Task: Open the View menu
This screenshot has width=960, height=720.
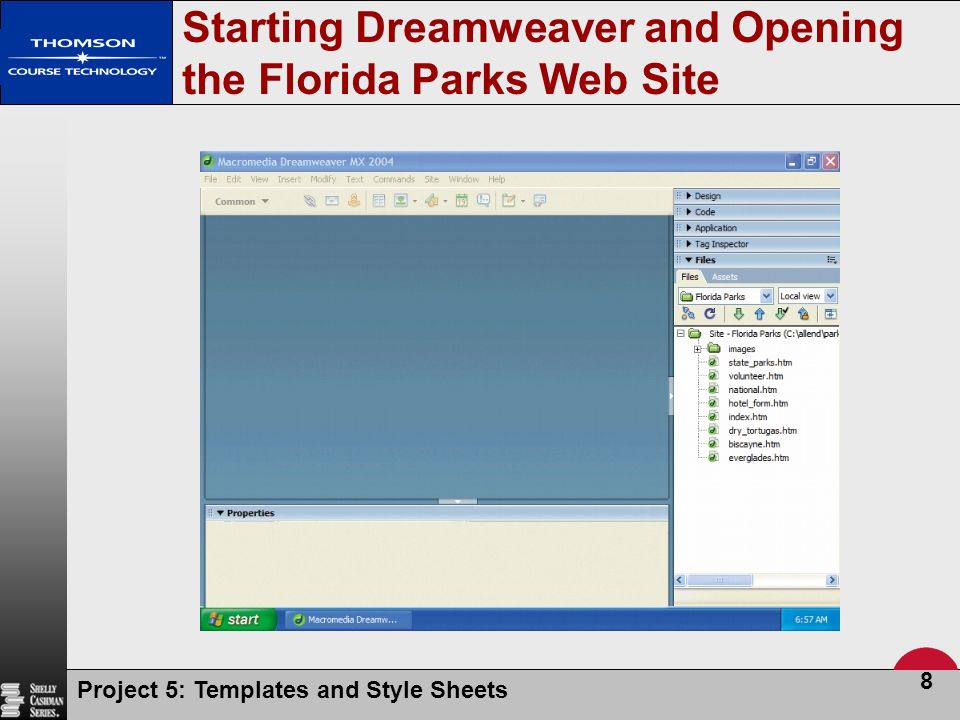Action: click(259, 179)
